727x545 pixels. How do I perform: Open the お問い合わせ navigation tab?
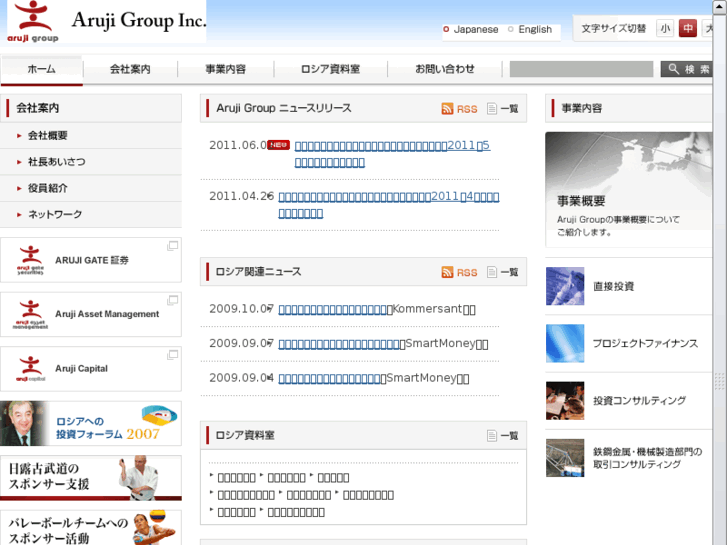(445, 70)
